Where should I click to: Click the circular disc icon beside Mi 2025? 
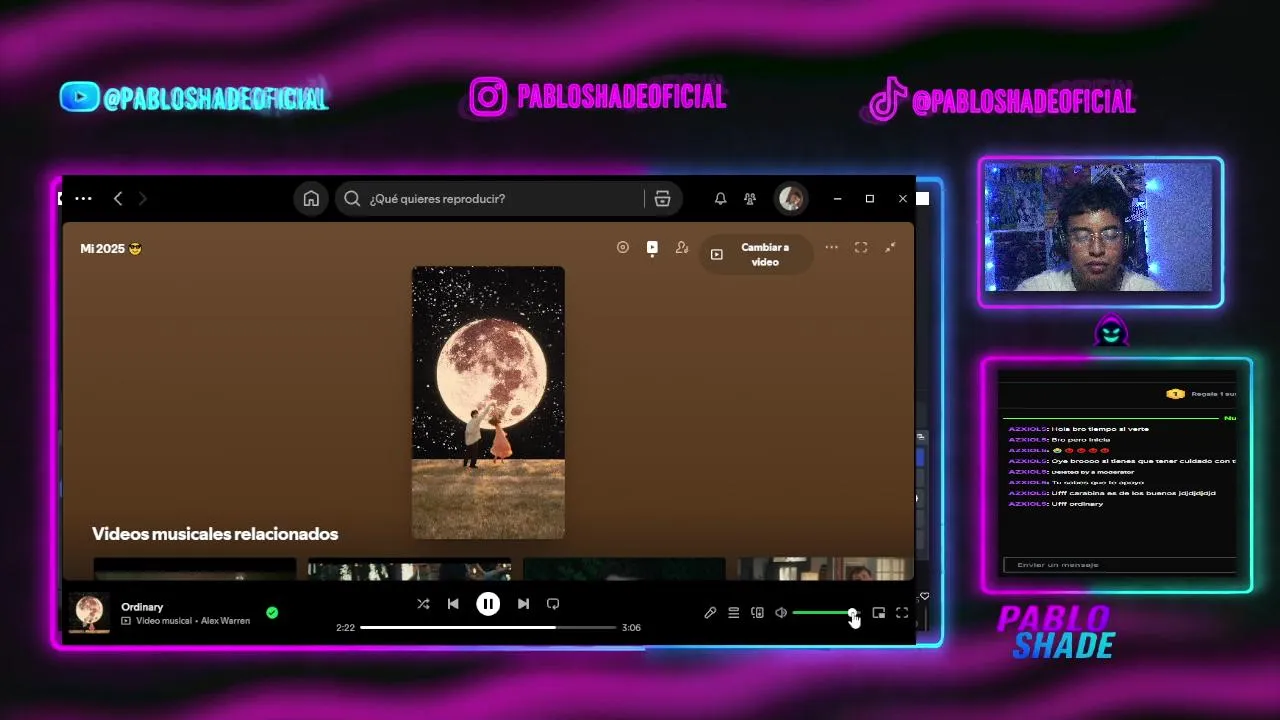[x=623, y=247]
